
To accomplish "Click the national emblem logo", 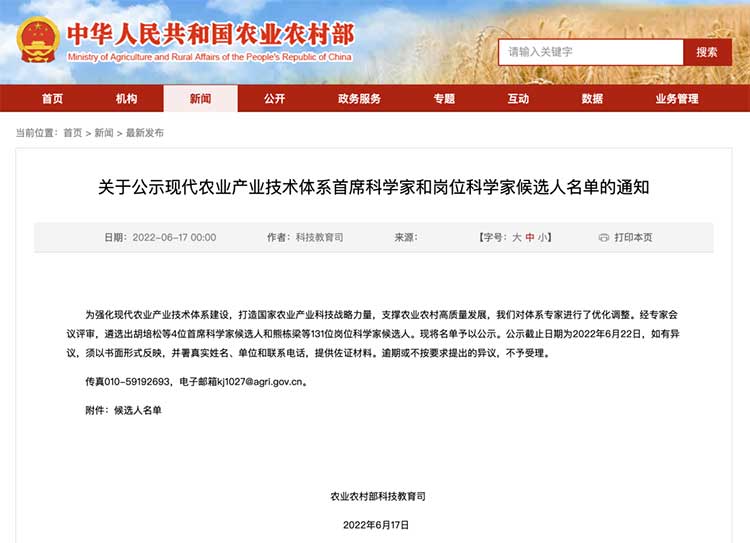I will pos(39,40).
